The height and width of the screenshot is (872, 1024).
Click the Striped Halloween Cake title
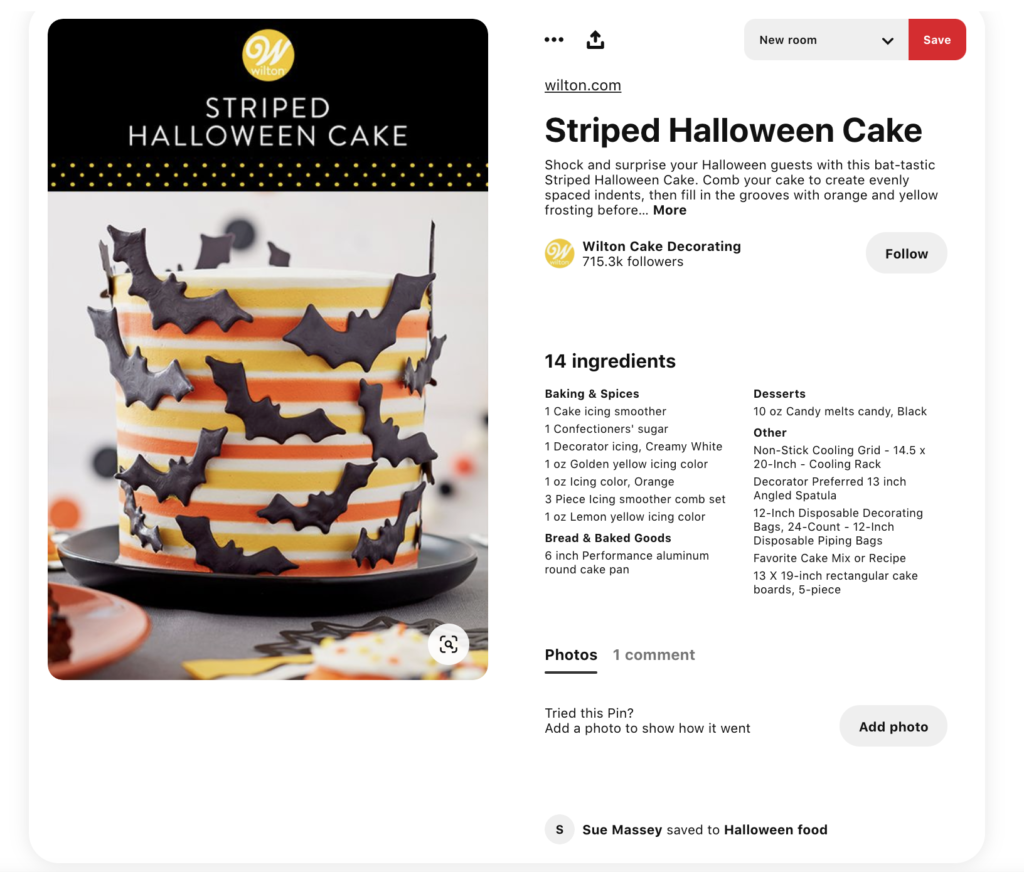733,130
